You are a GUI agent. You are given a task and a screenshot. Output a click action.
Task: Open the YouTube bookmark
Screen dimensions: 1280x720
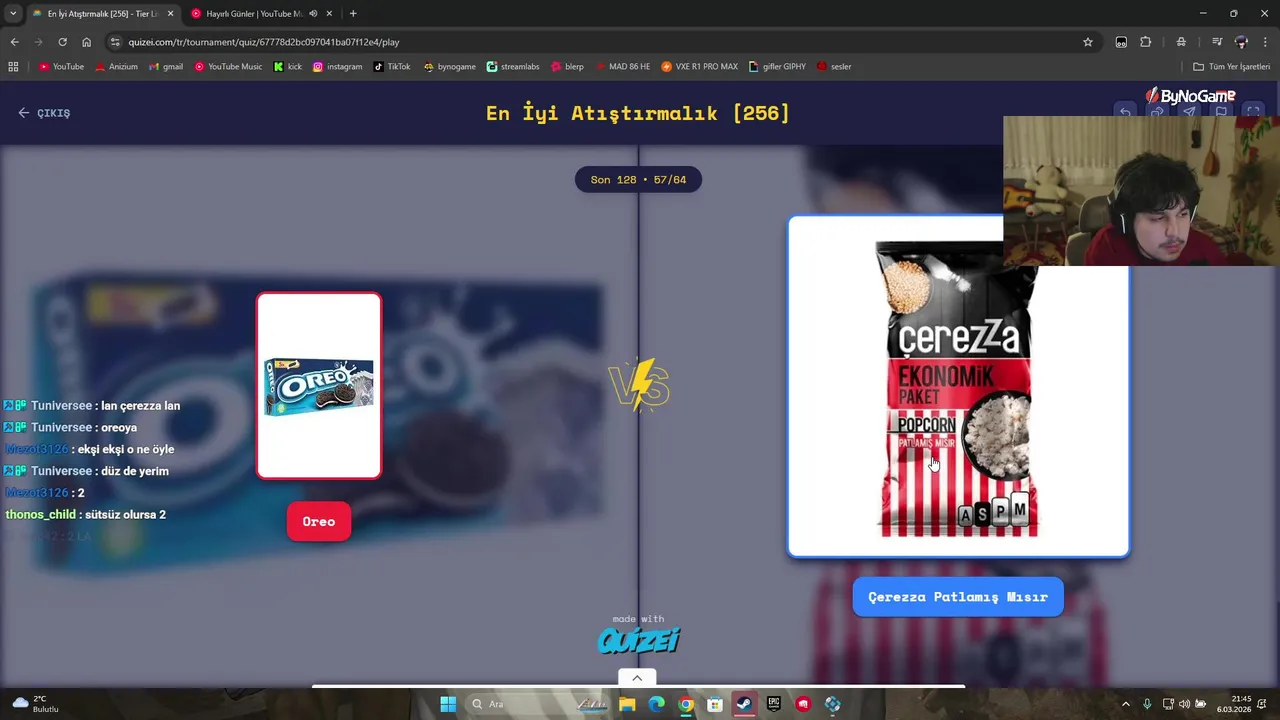(61, 67)
